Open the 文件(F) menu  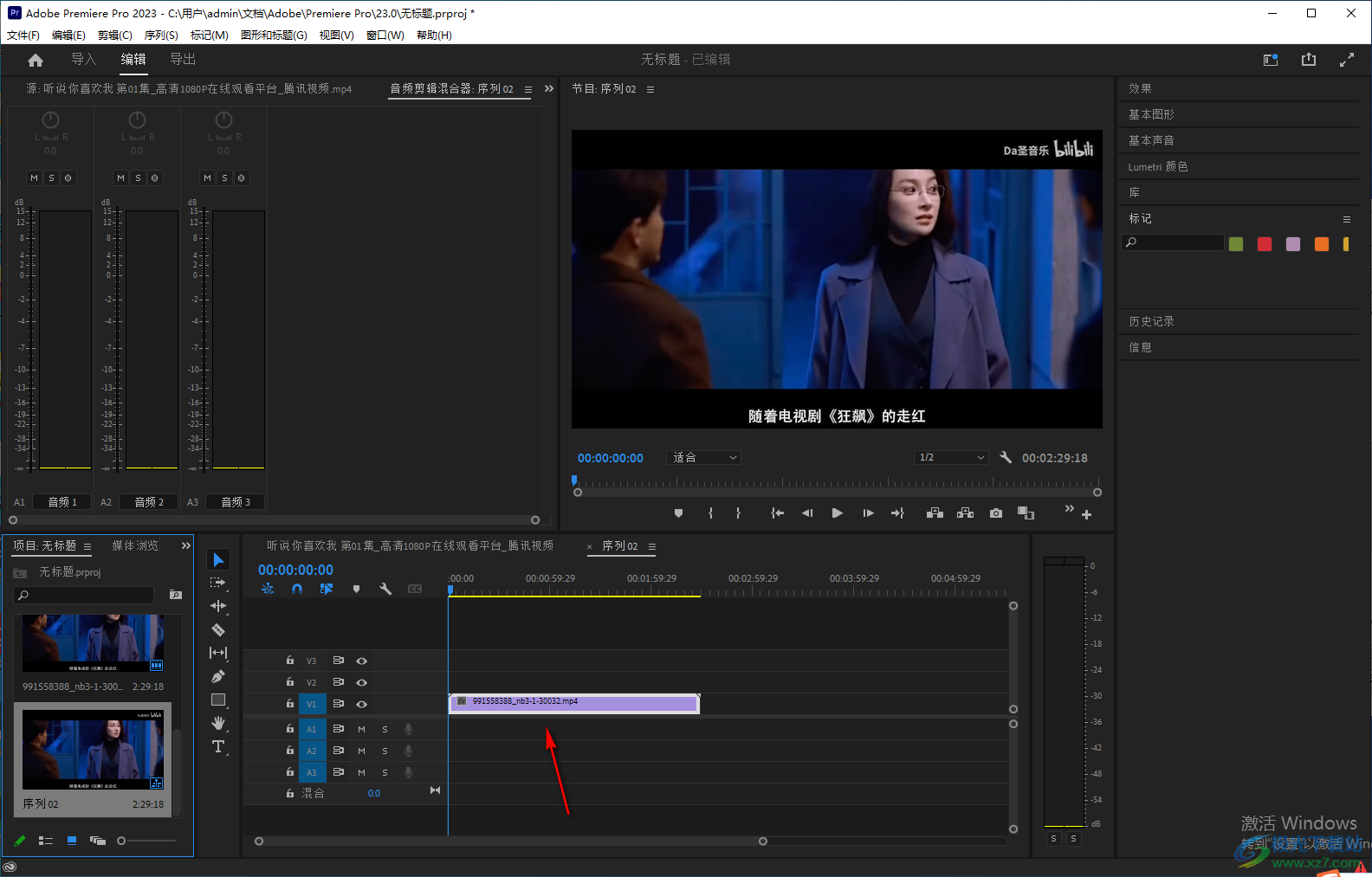[x=23, y=35]
